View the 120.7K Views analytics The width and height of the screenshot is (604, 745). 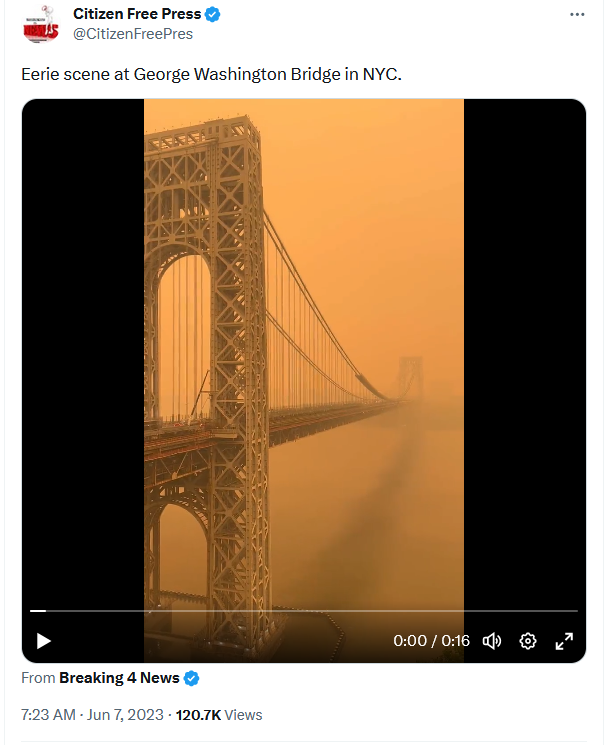tap(219, 715)
